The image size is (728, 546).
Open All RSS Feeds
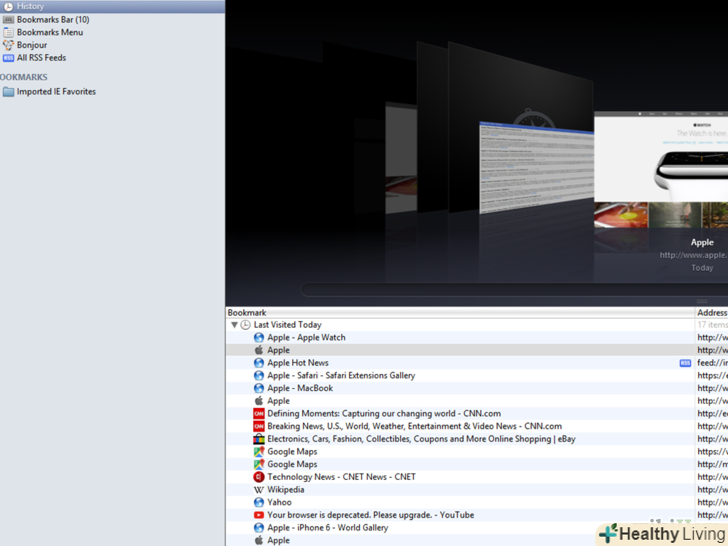(41, 58)
